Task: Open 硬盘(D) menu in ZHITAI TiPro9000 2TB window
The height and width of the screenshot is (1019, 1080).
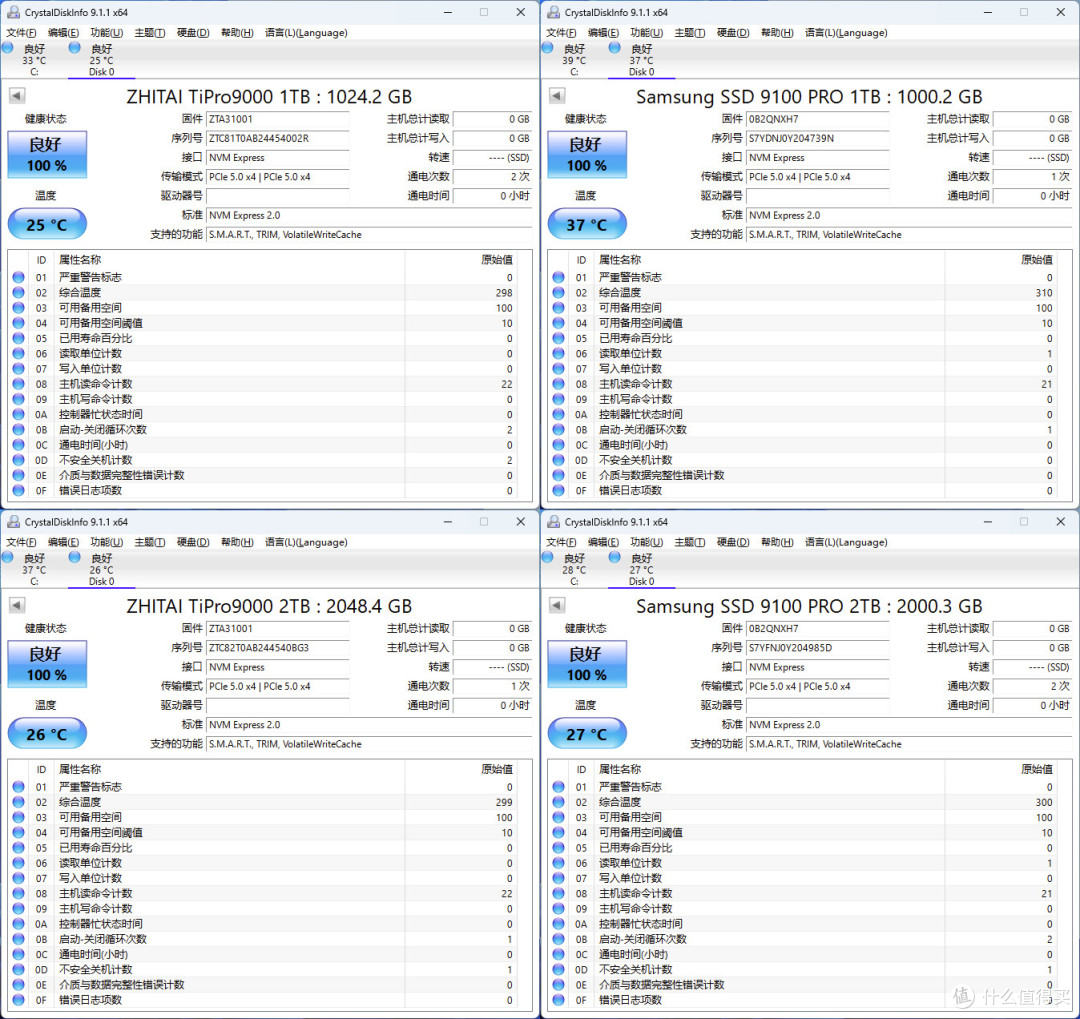Action: [x=193, y=542]
